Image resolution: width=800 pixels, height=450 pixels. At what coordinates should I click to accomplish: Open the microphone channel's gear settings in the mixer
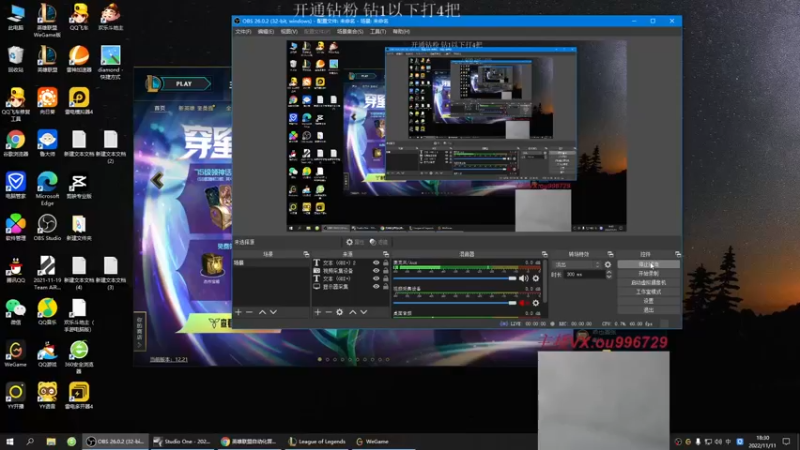536,278
